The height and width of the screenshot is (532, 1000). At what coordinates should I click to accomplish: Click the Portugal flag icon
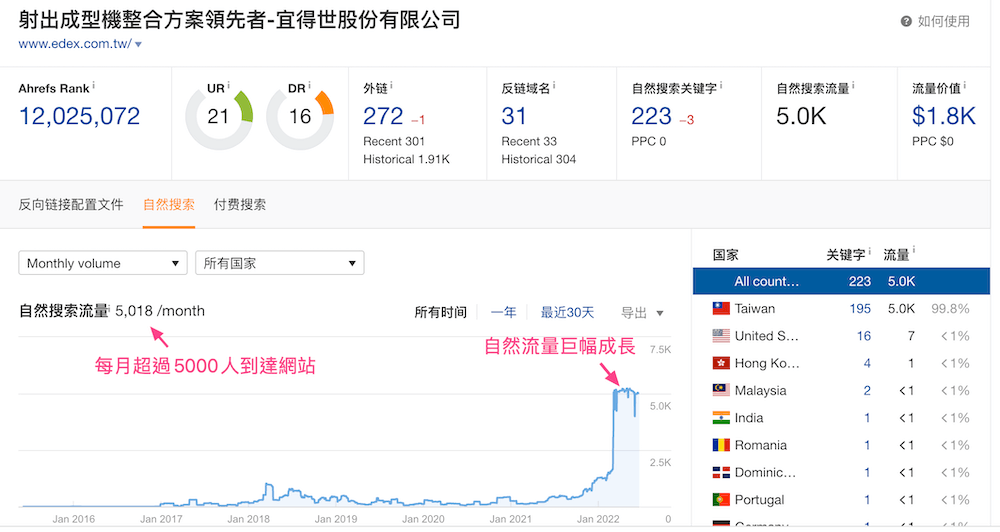coord(721,499)
